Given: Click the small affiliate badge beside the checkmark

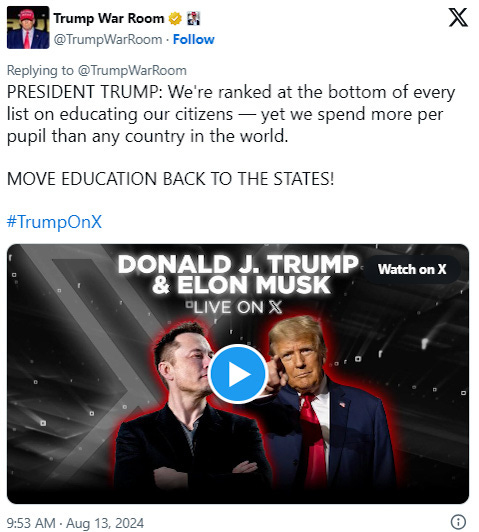Looking at the screenshot, I should pos(194,18).
